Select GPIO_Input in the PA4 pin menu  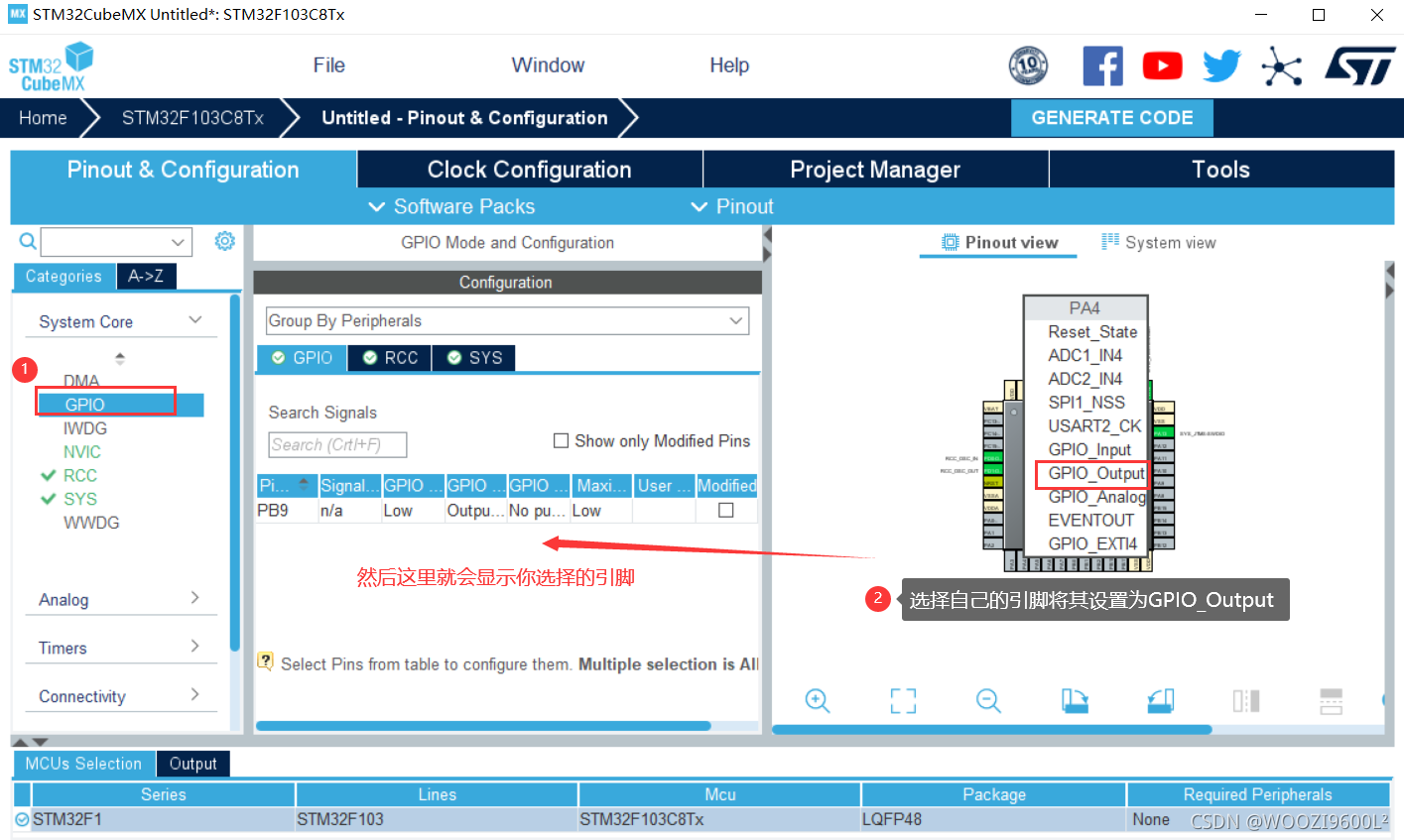pyautogui.click(x=1089, y=449)
